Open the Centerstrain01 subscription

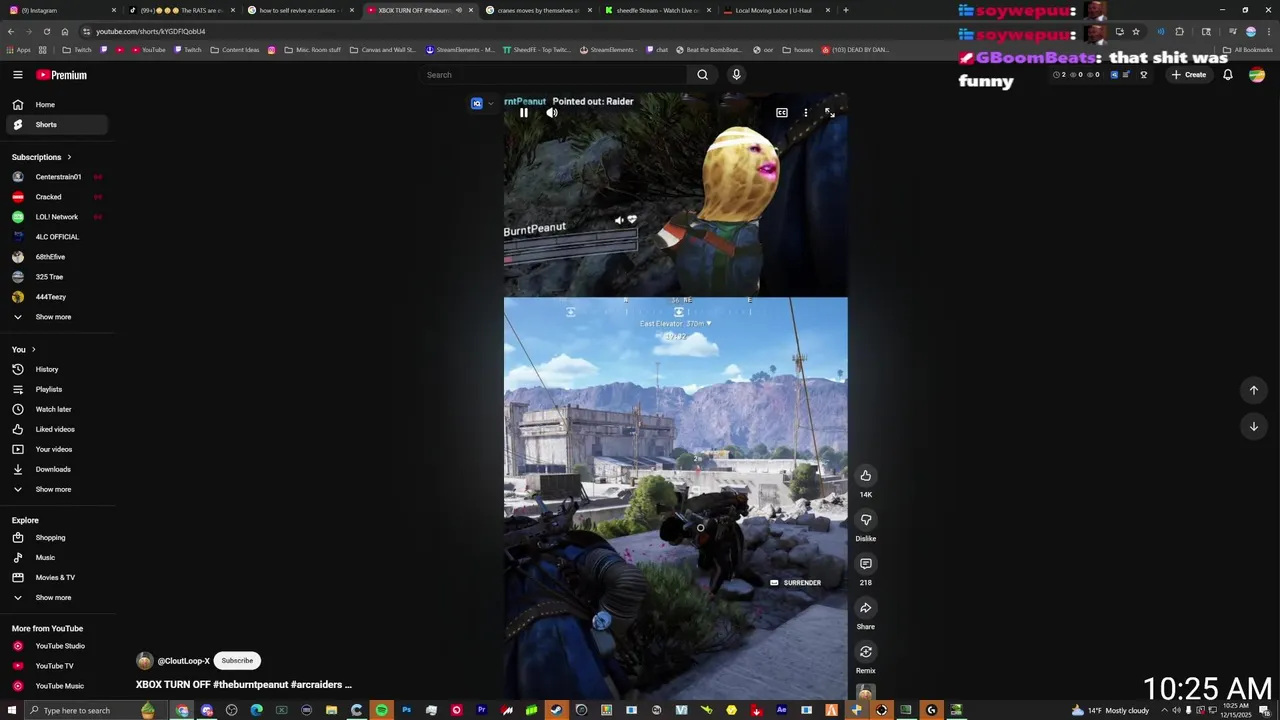pyautogui.click(x=58, y=177)
